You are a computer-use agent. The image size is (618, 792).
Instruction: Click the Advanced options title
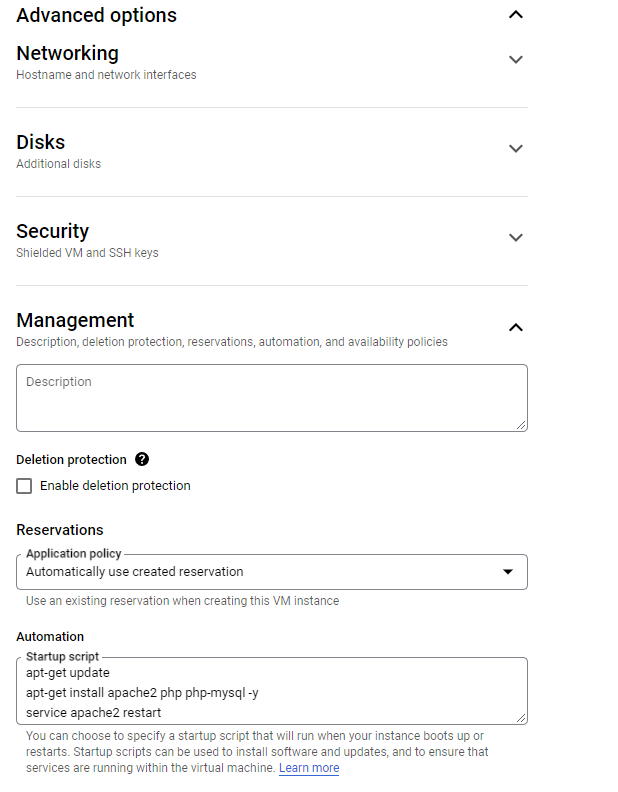pos(96,15)
